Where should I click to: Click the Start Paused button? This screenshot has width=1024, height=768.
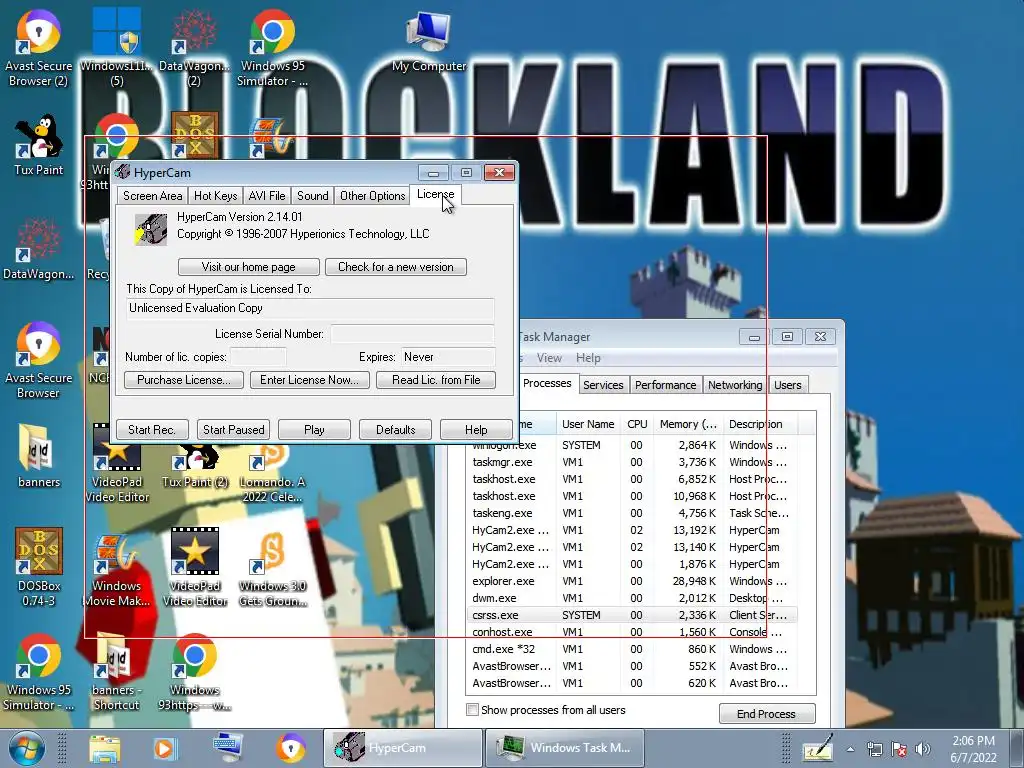(234, 430)
